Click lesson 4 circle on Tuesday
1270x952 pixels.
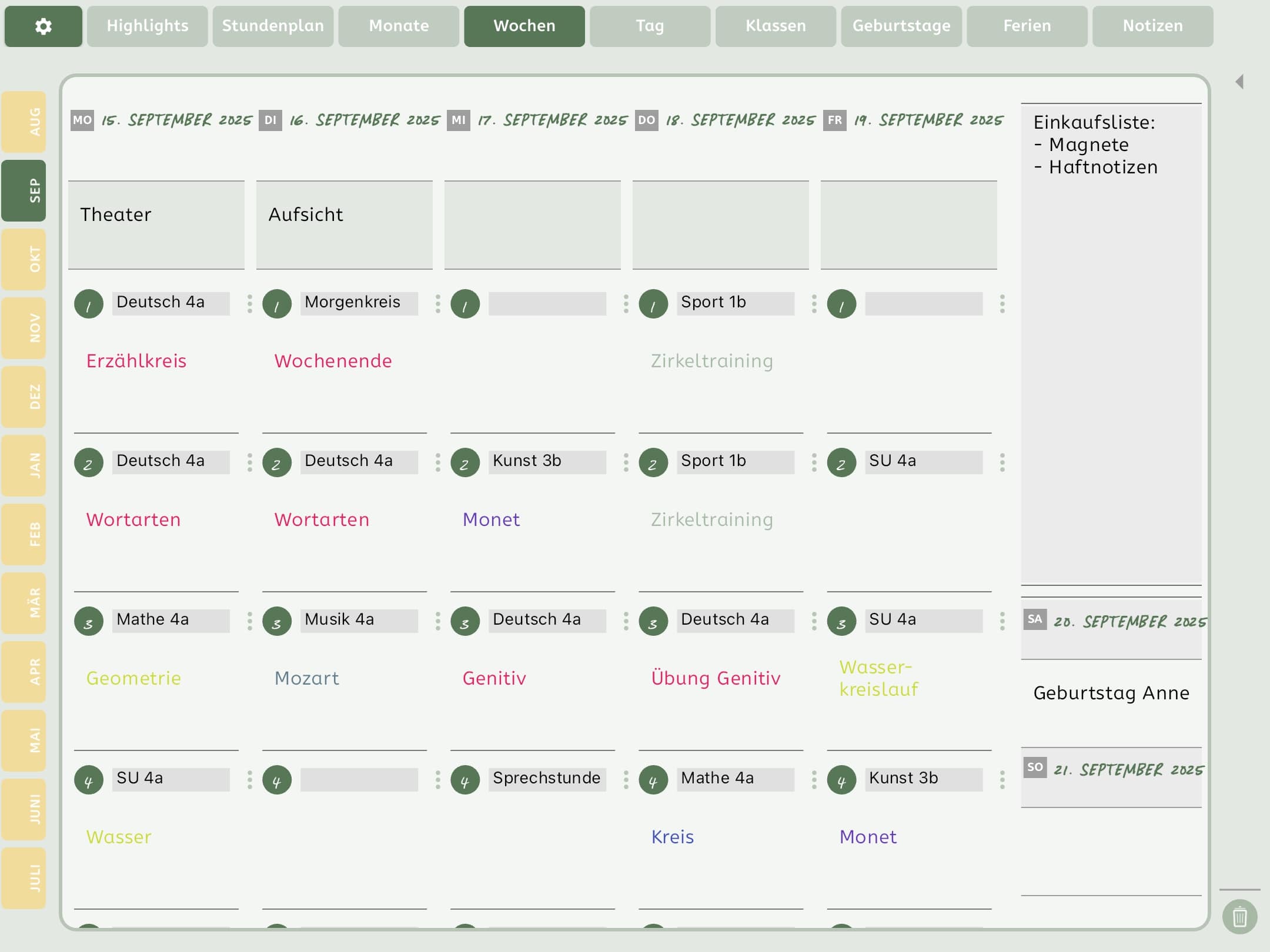click(x=277, y=780)
